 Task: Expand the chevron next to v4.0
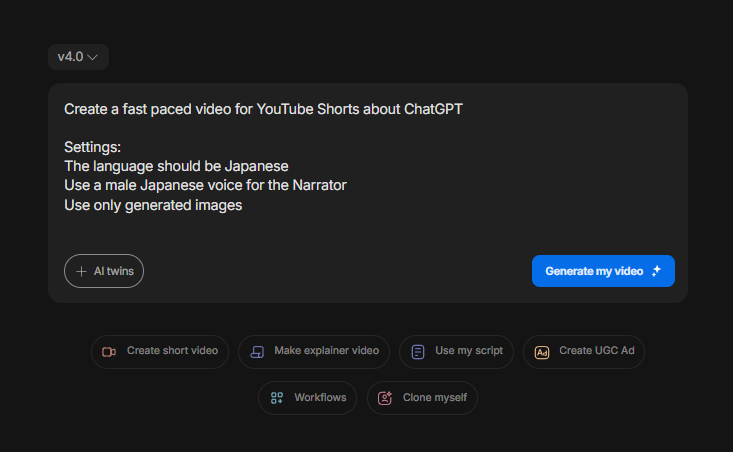tap(93, 58)
